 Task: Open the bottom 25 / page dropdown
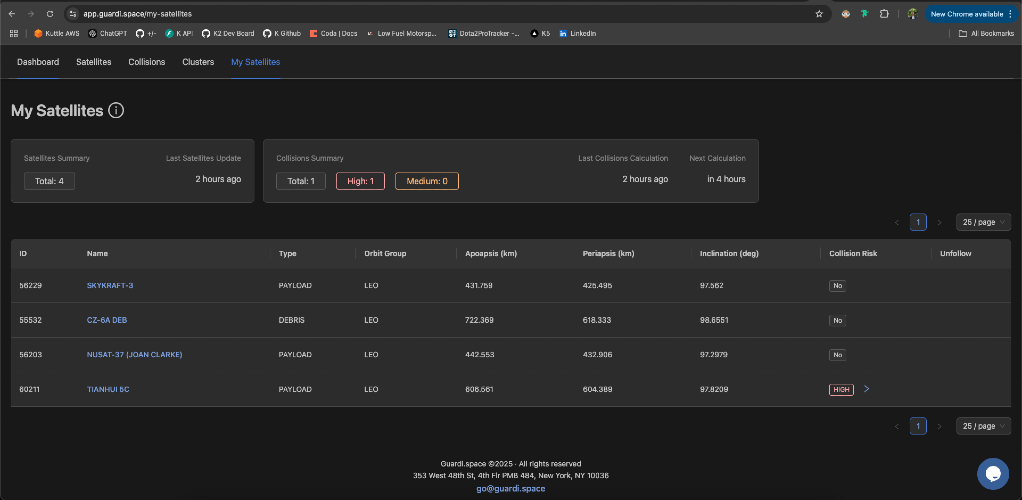pos(984,426)
